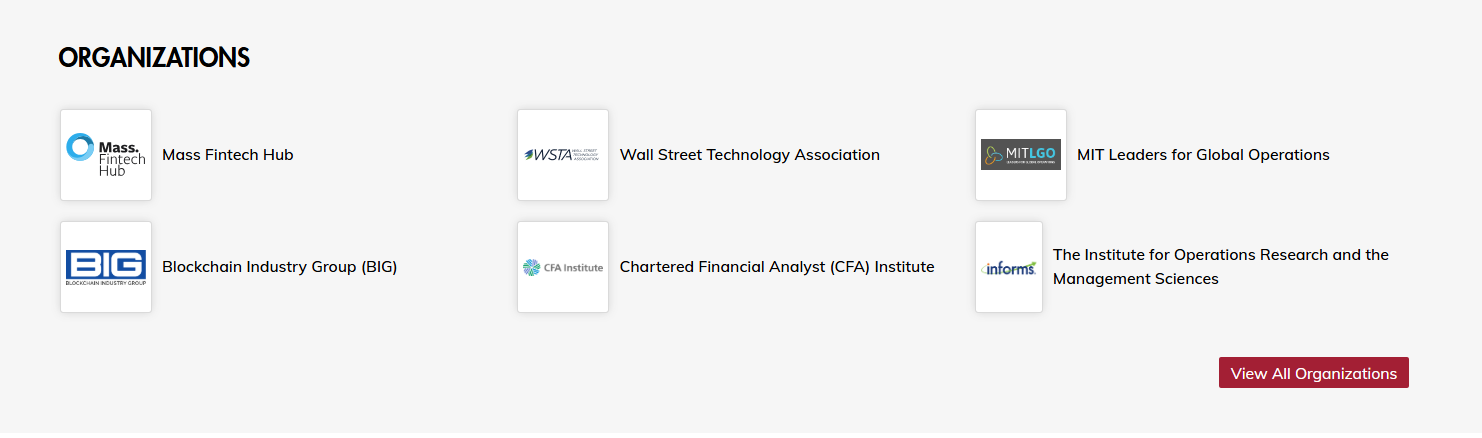The width and height of the screenshot is (1482, 438).
Task: Select the BIG Blockchain Industry Group logo
Action: pyautogui.click(x=106, y=267)
